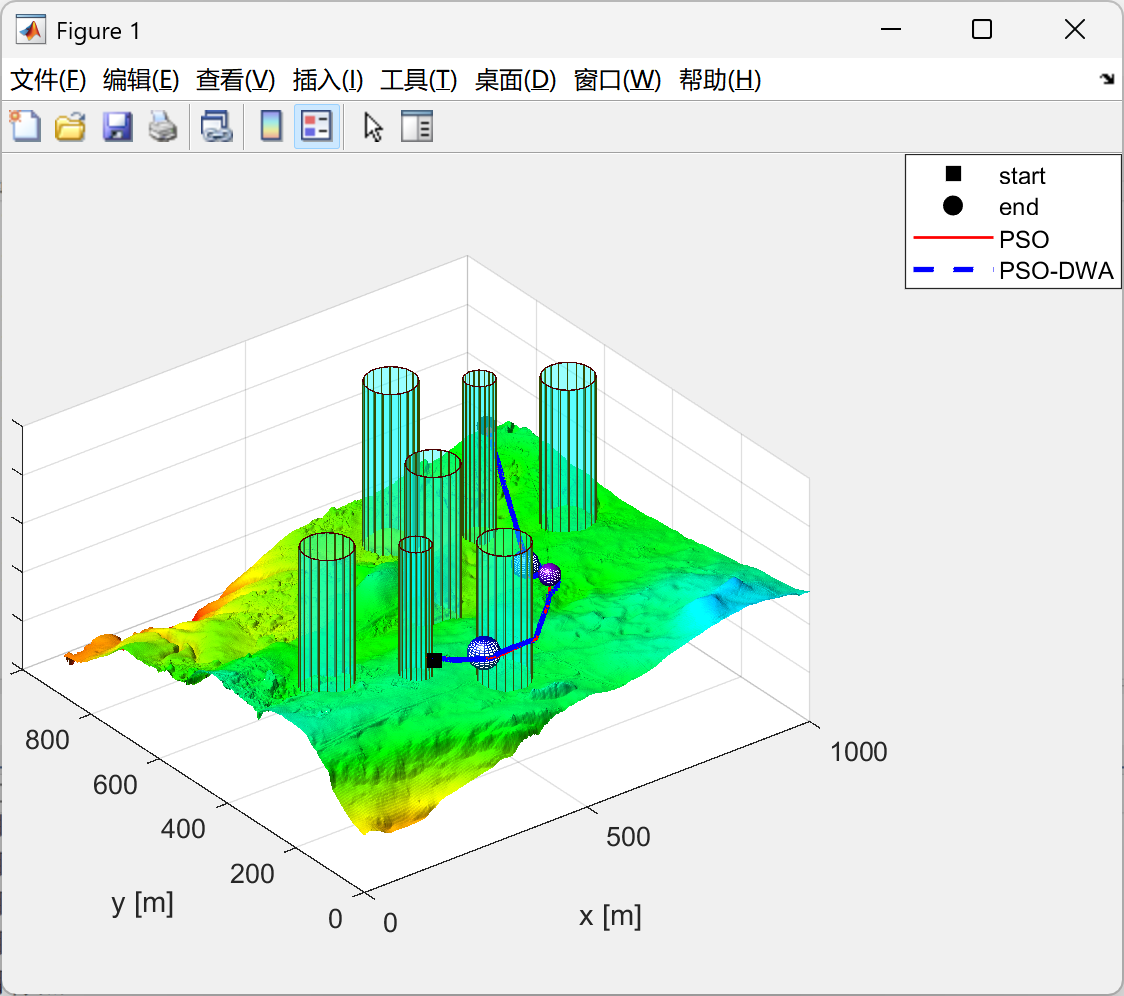
Task: Click the 600 tick label on y axis
Action: 115,784
